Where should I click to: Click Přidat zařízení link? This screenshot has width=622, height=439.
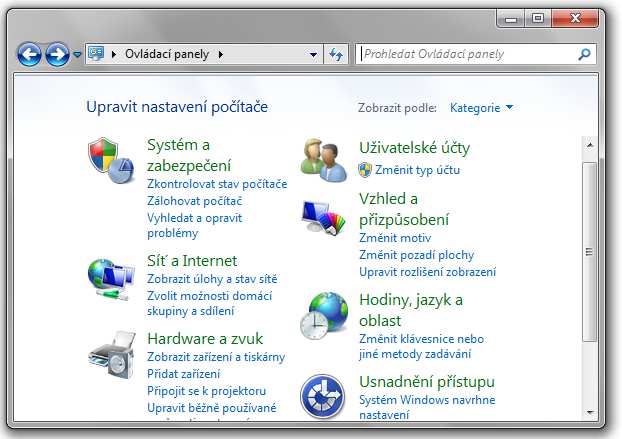pos(183,374)
